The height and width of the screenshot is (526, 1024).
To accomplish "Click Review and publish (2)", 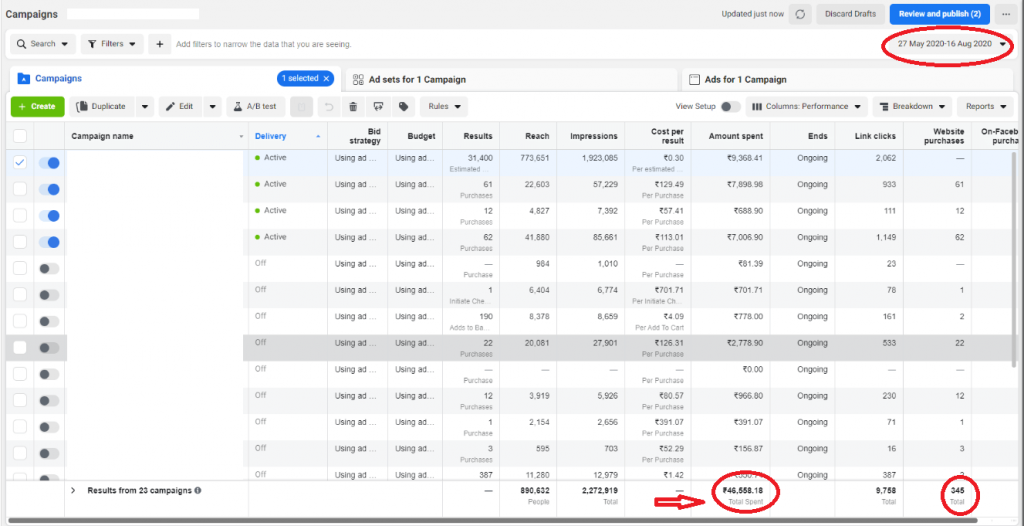I will [x=939, y=14].
